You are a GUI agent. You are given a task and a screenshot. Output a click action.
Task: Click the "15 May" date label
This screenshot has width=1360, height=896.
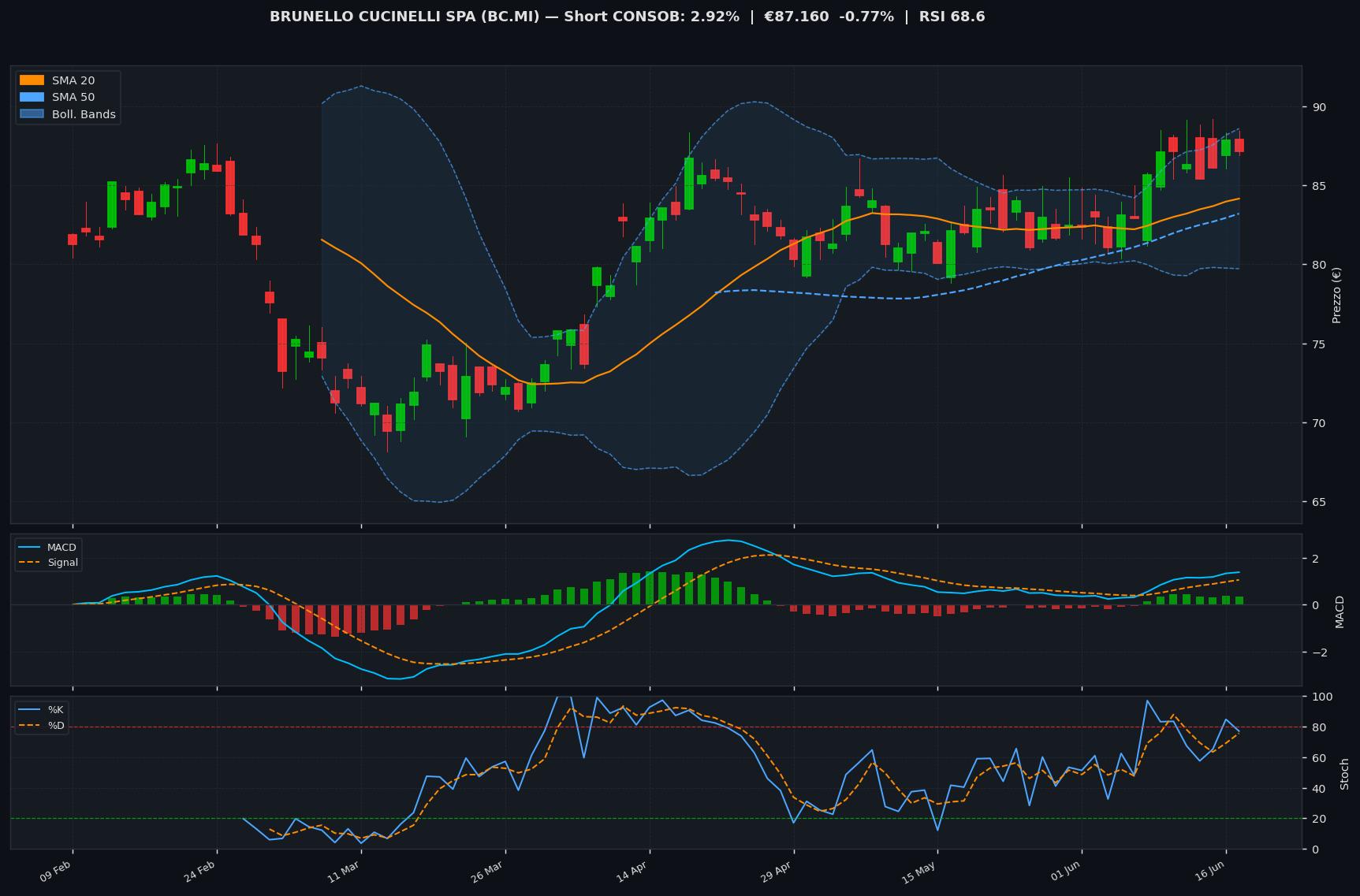point(919,872)
